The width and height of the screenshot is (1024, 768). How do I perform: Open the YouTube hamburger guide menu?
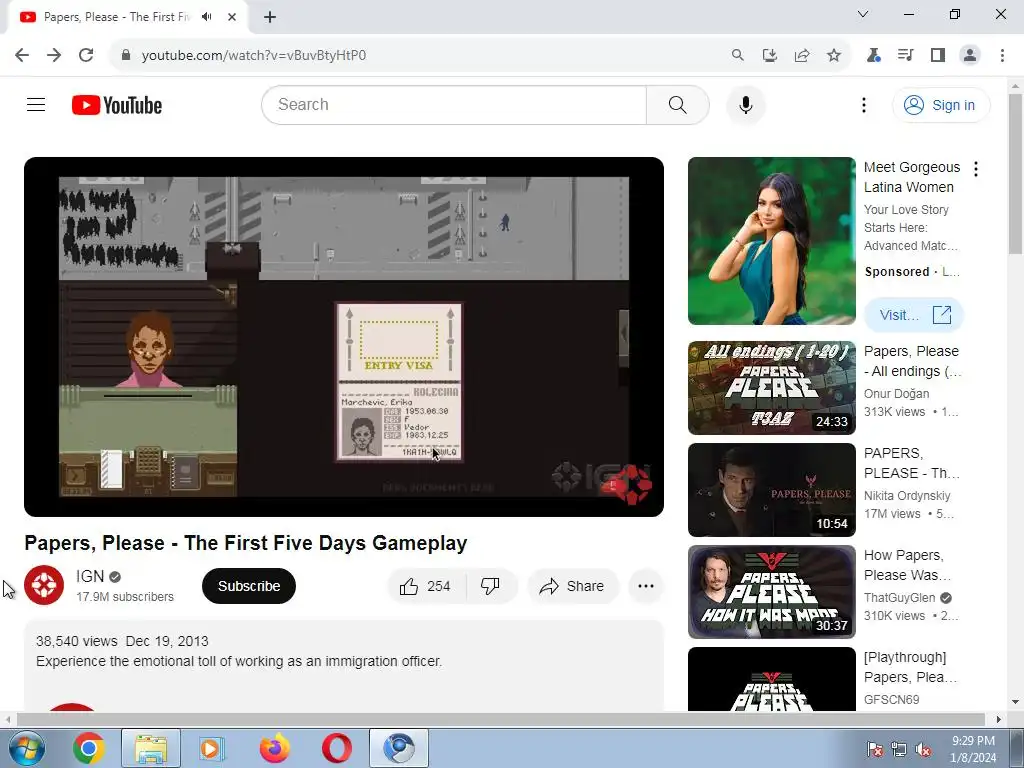pos(36,104)
